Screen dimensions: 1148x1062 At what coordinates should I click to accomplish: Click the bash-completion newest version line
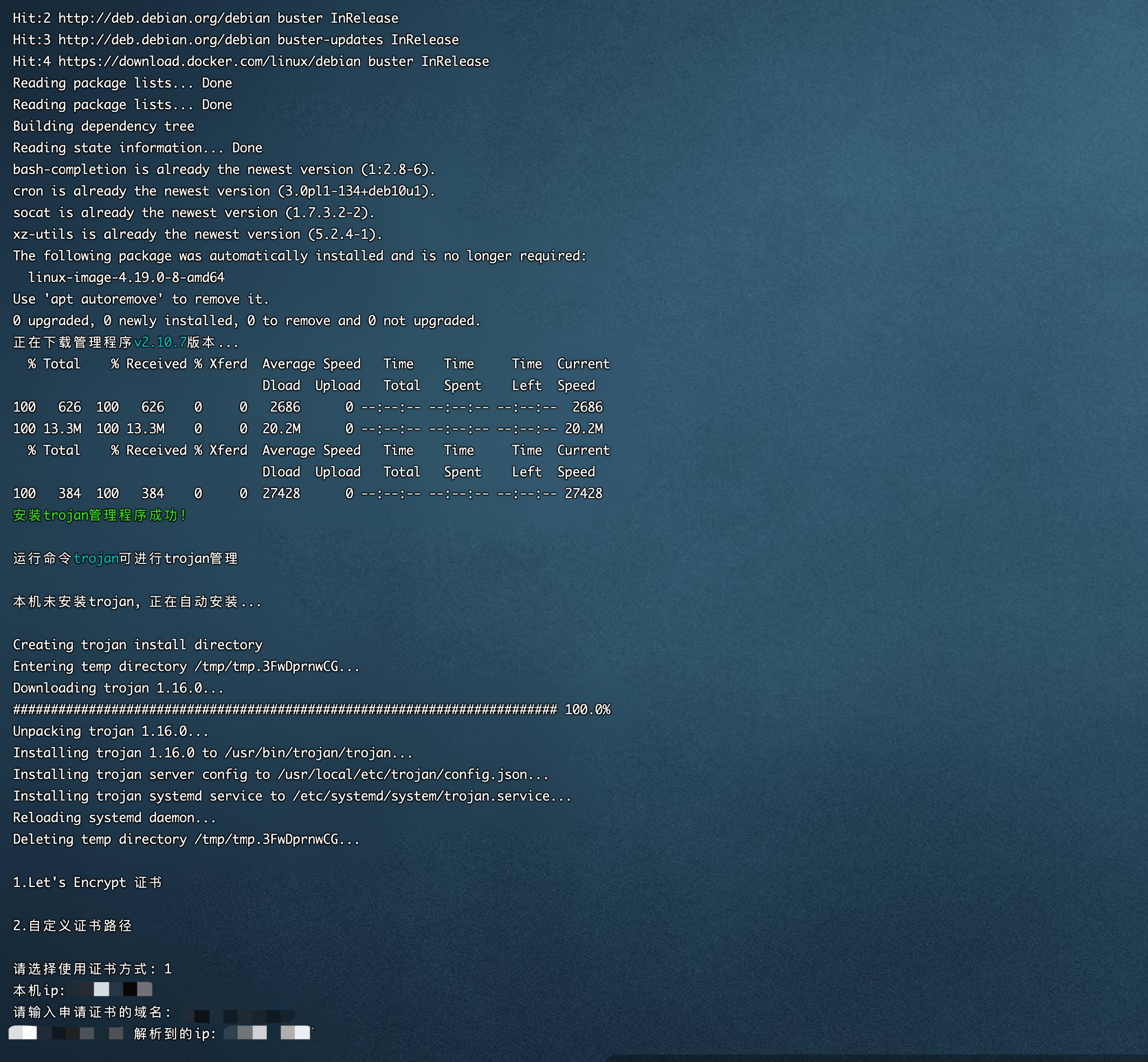point(224,170)
